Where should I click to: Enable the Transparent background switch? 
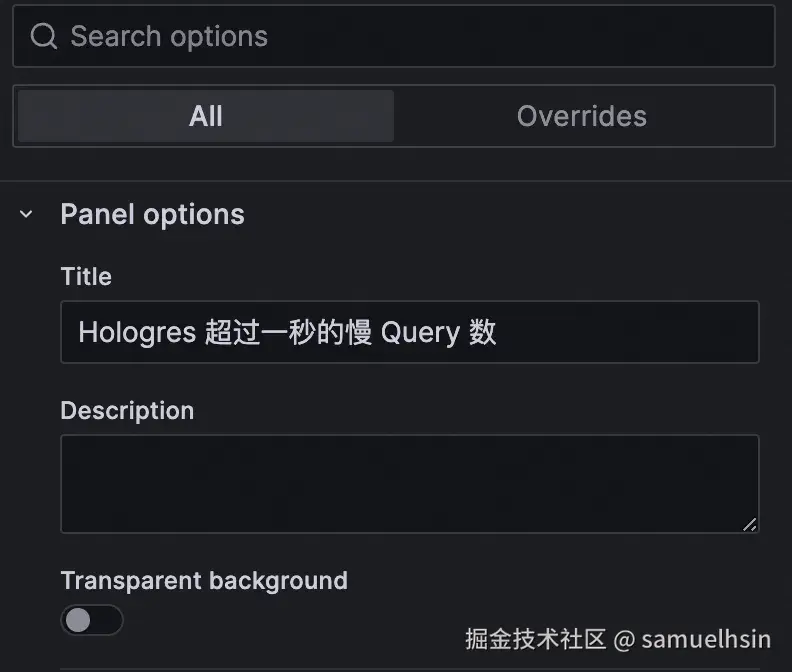pos(91,620)
